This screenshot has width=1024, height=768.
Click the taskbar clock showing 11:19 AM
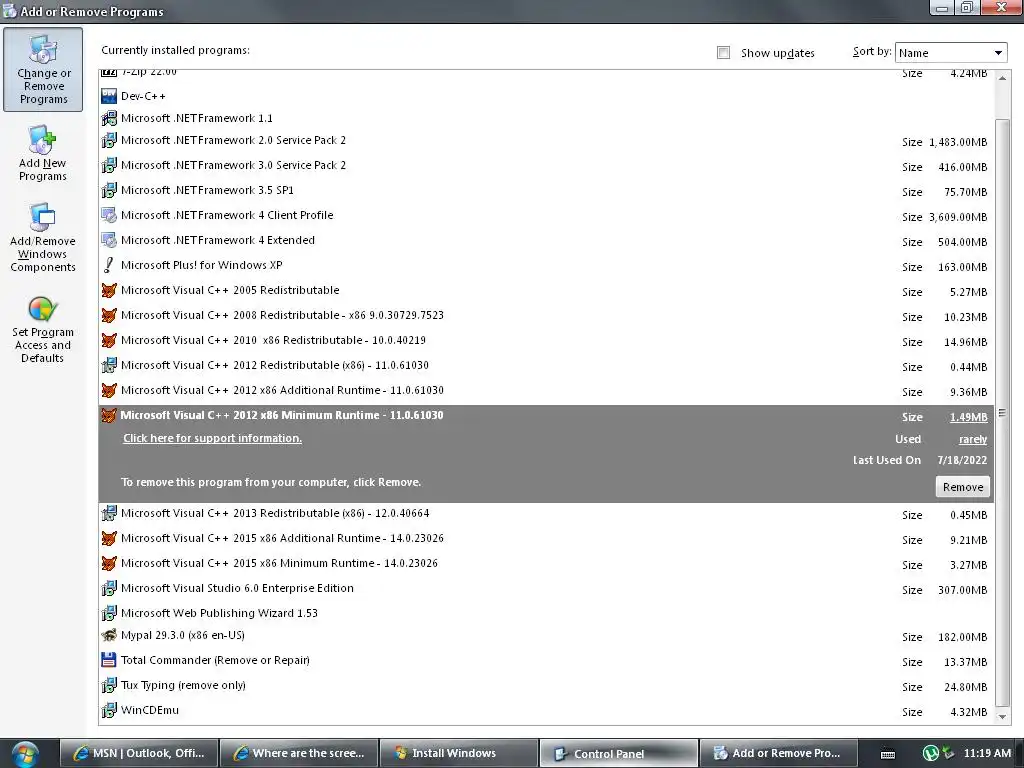[987, 753]
